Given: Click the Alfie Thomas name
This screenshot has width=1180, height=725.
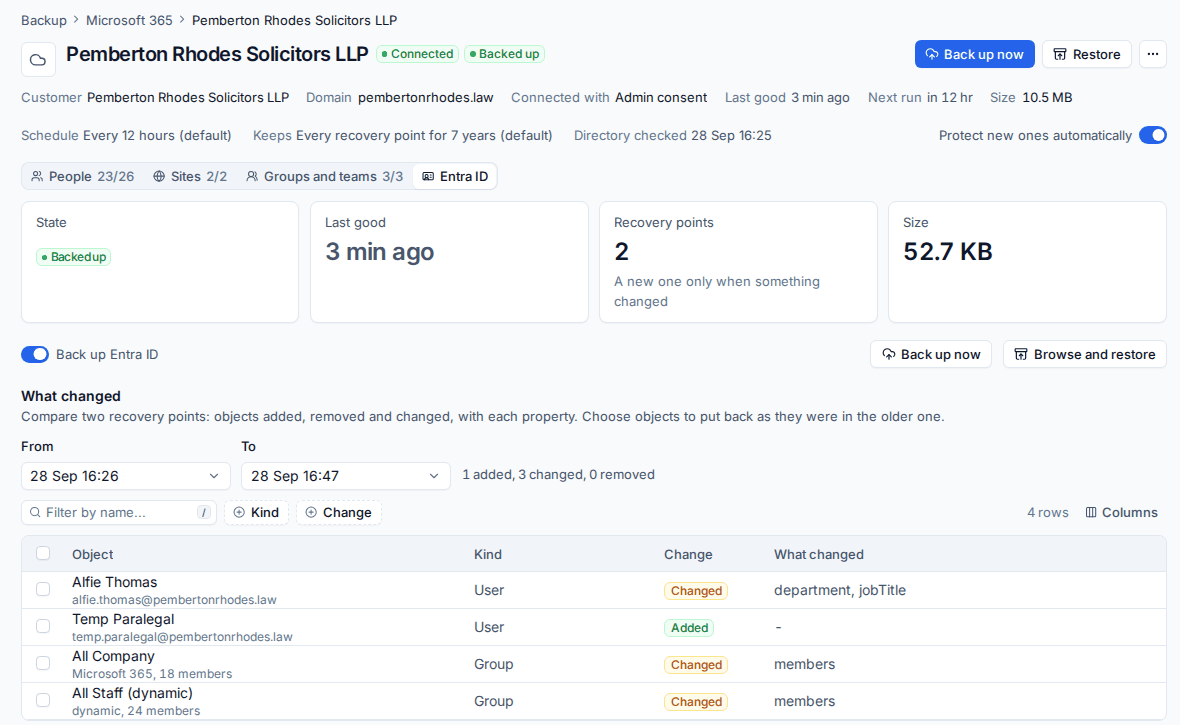Looking at the screenshot, I should click(x=114, y=582).
